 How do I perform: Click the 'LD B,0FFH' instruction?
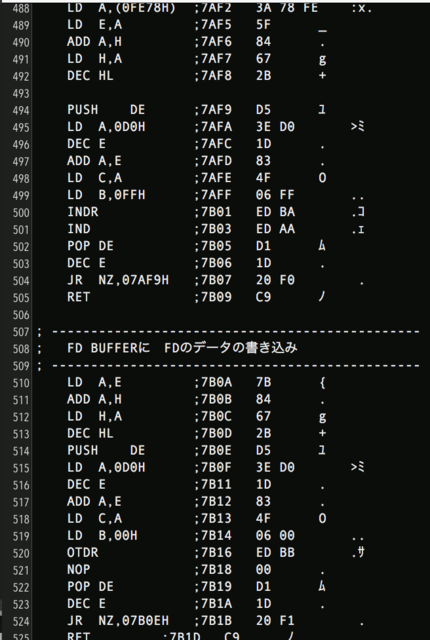click(106, 195)
